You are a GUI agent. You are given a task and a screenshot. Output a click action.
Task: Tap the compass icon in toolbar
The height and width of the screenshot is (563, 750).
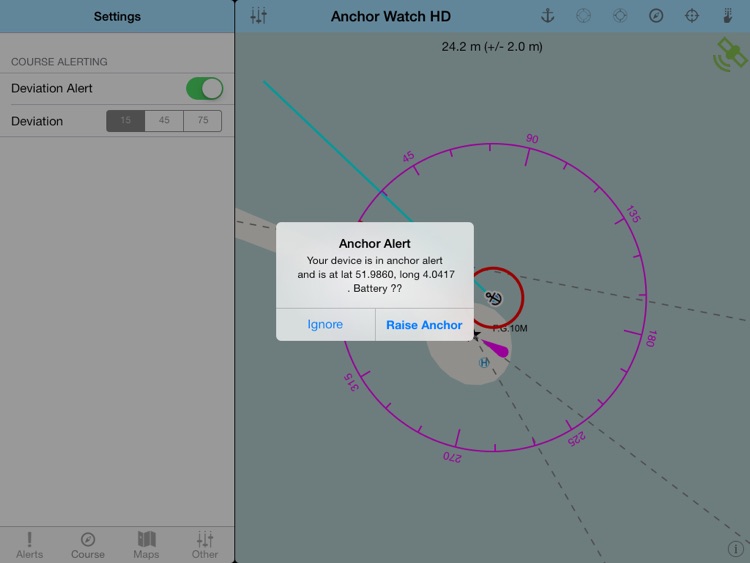[x=656, y=16]
